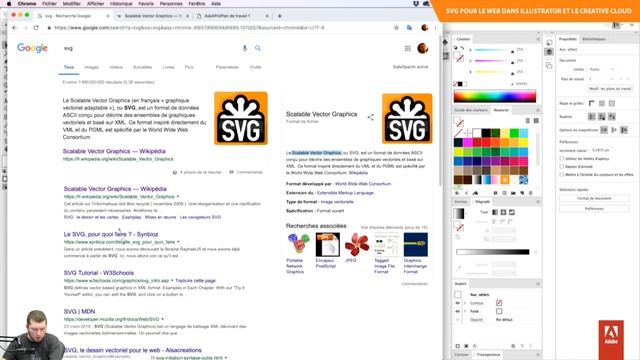Switch to the Transparence panel tab

pos(488,355)
